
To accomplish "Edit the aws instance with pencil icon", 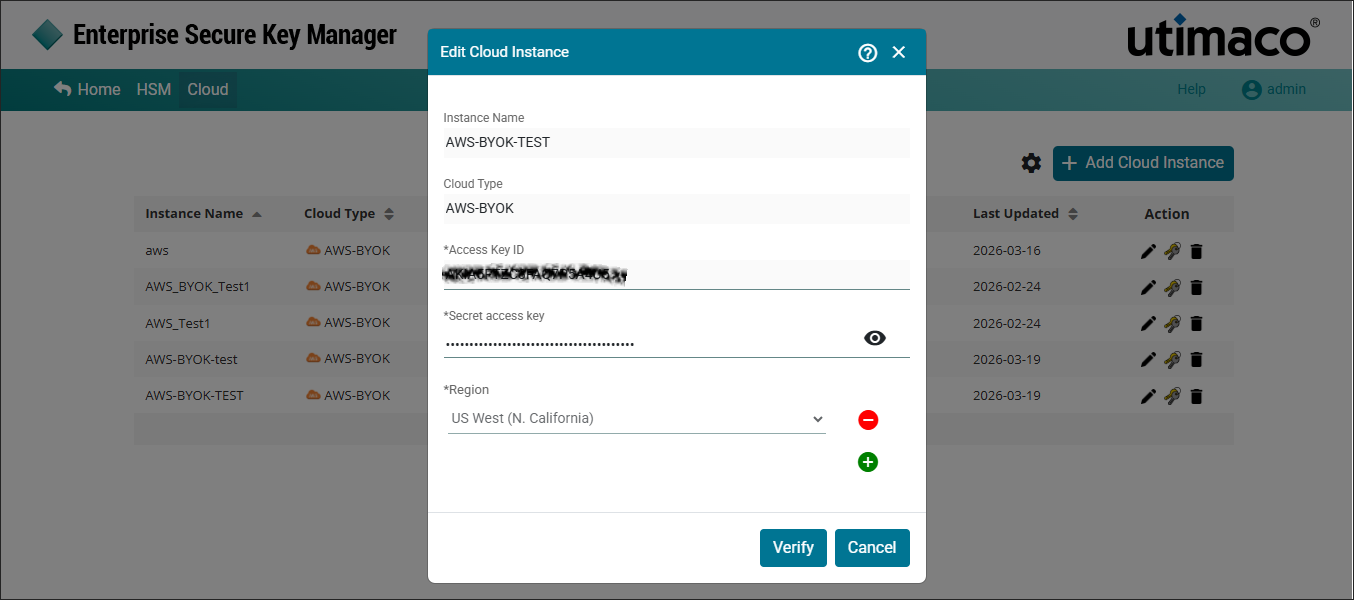I will [x=1148, y=251].
